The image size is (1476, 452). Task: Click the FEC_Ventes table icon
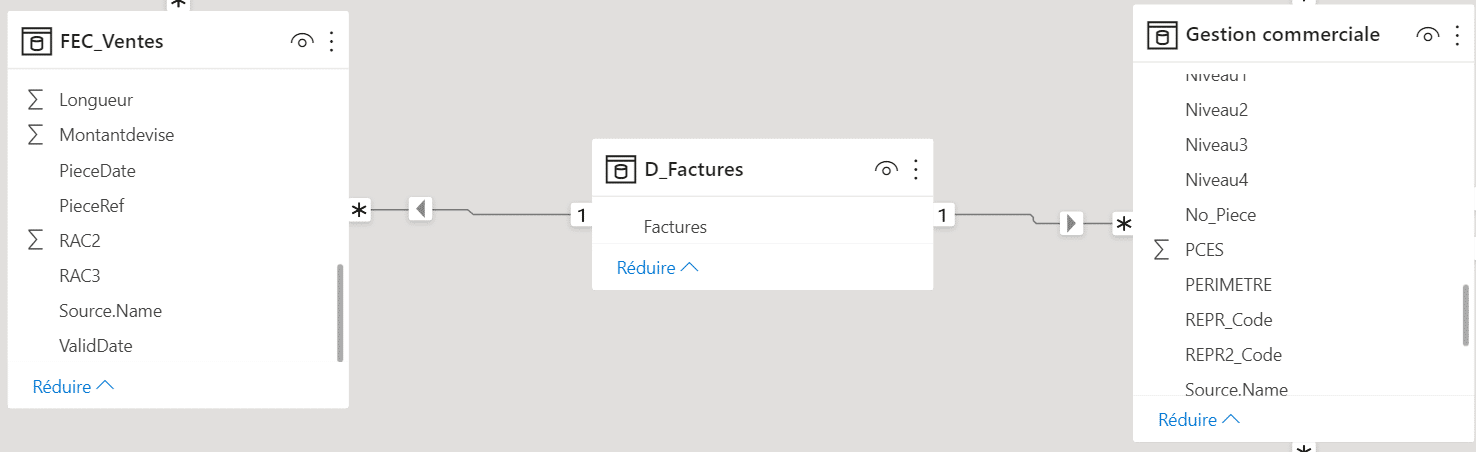click(x=37, y=41)
